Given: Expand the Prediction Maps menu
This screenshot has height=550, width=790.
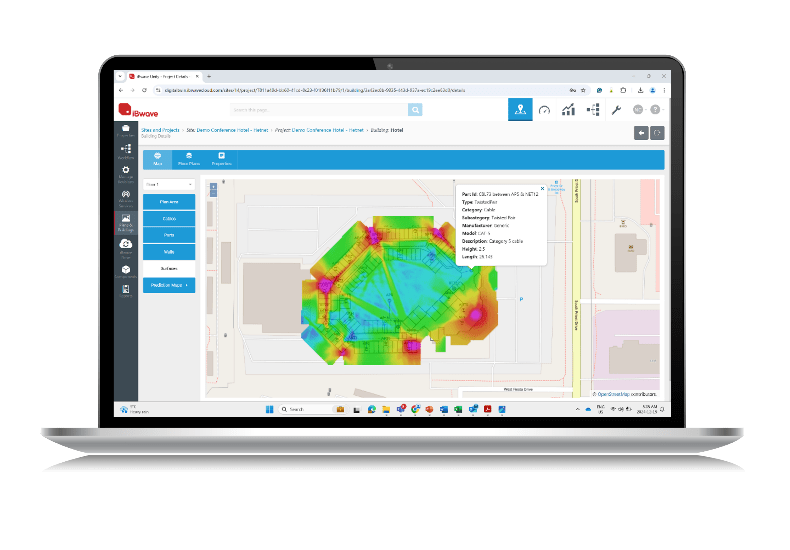Looking at the screenshot, I should click(169, 285).
